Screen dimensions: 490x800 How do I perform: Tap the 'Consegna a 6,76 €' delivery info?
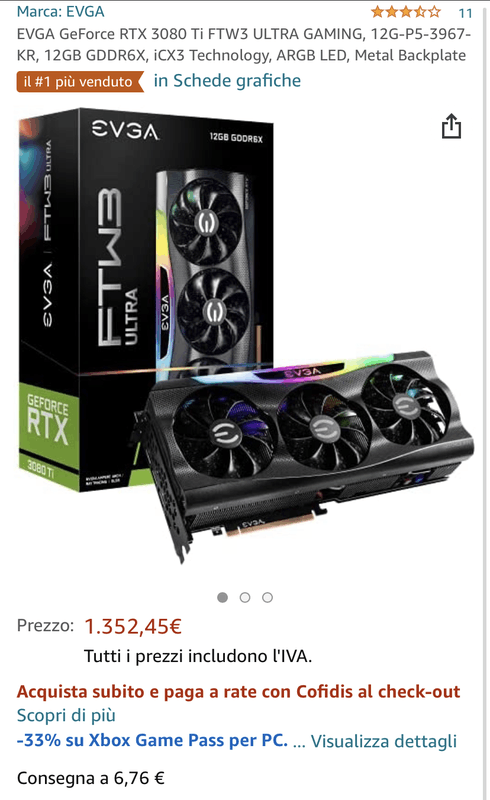[91, 778]
